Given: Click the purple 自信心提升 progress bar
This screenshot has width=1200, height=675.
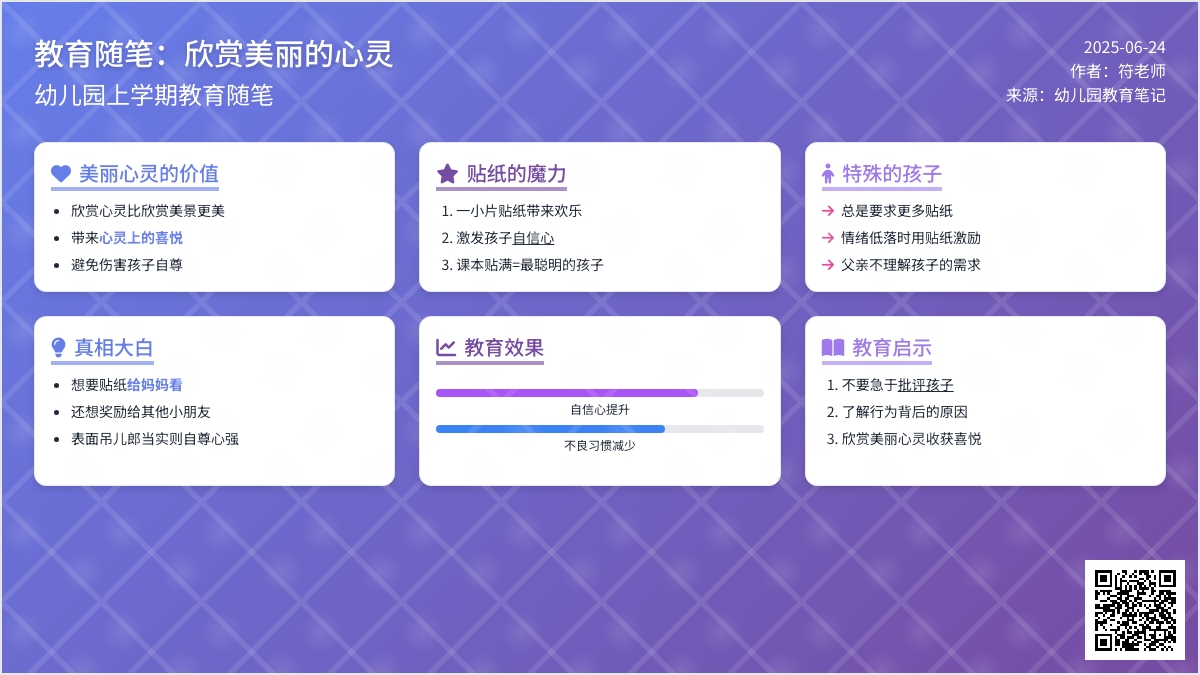Looking at the screenshot, I should coord(567,393).
